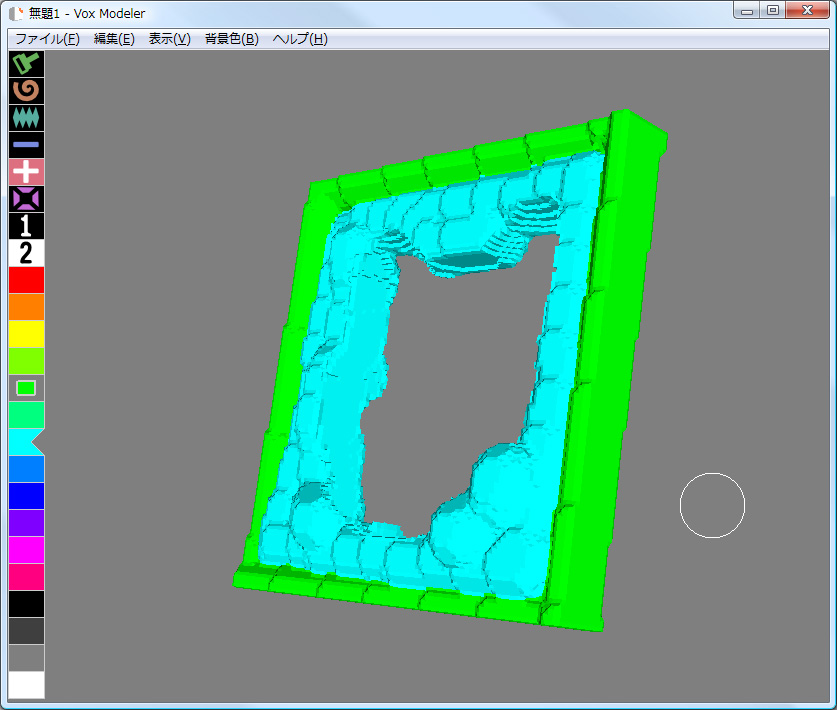Open the 表示(V) menu
The width and height of the screenshot is (837, 710).
point(170,39)
